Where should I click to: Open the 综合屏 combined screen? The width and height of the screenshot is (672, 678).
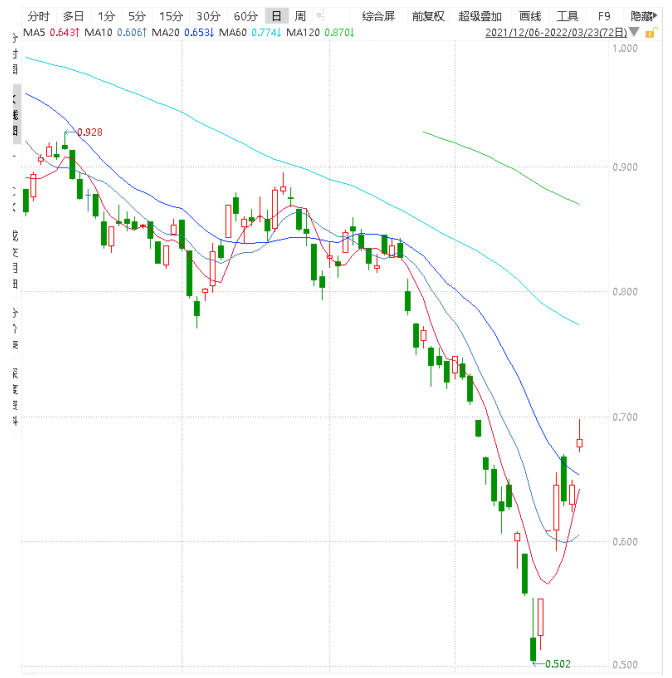pyautogui.click(x=378, y=16)
